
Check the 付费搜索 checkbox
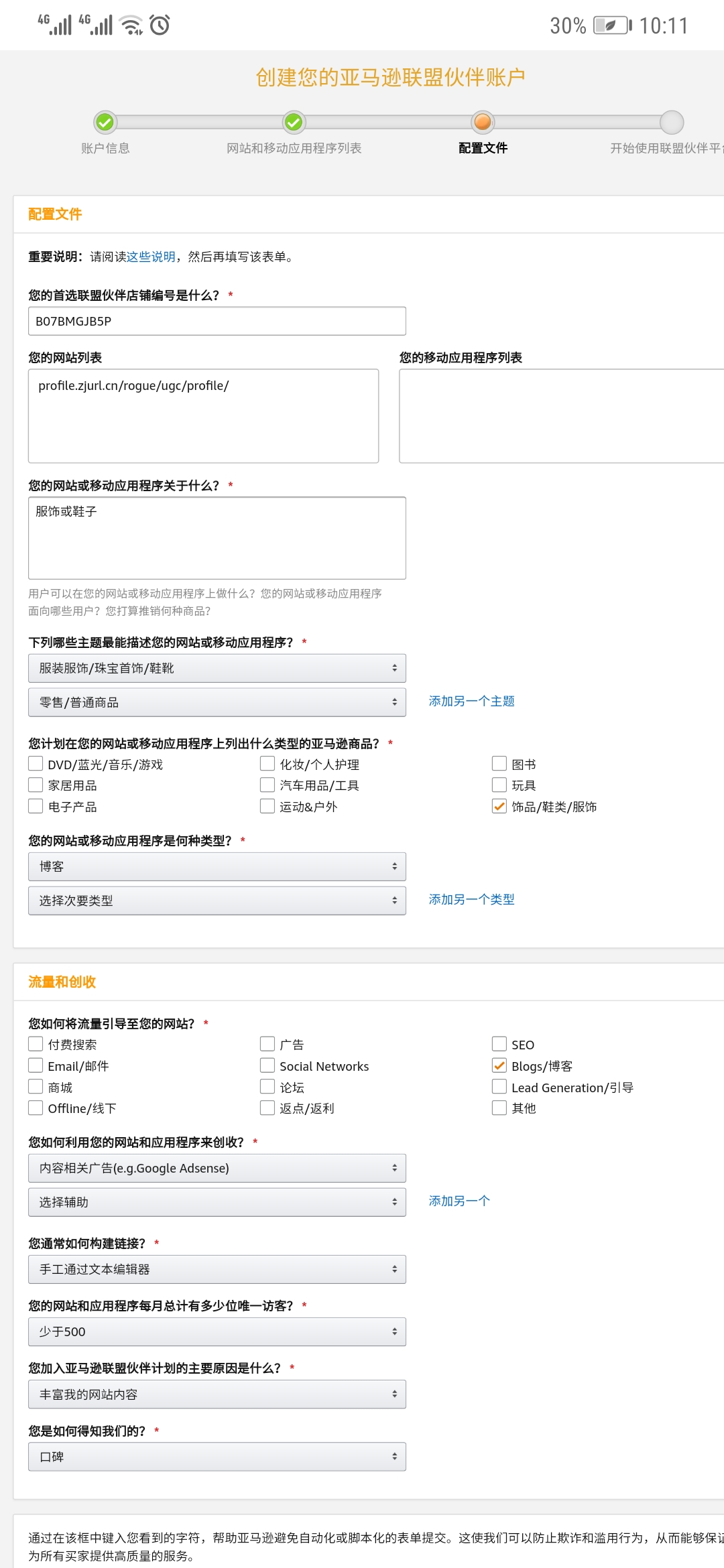pos(36,1044)
